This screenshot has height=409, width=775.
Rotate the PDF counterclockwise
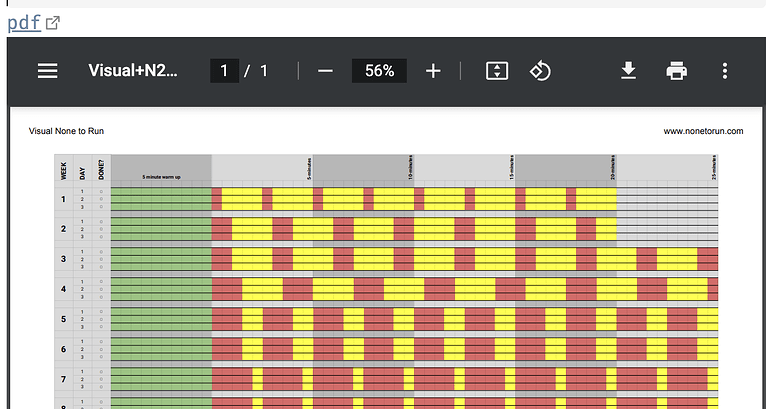coord(540,71)
